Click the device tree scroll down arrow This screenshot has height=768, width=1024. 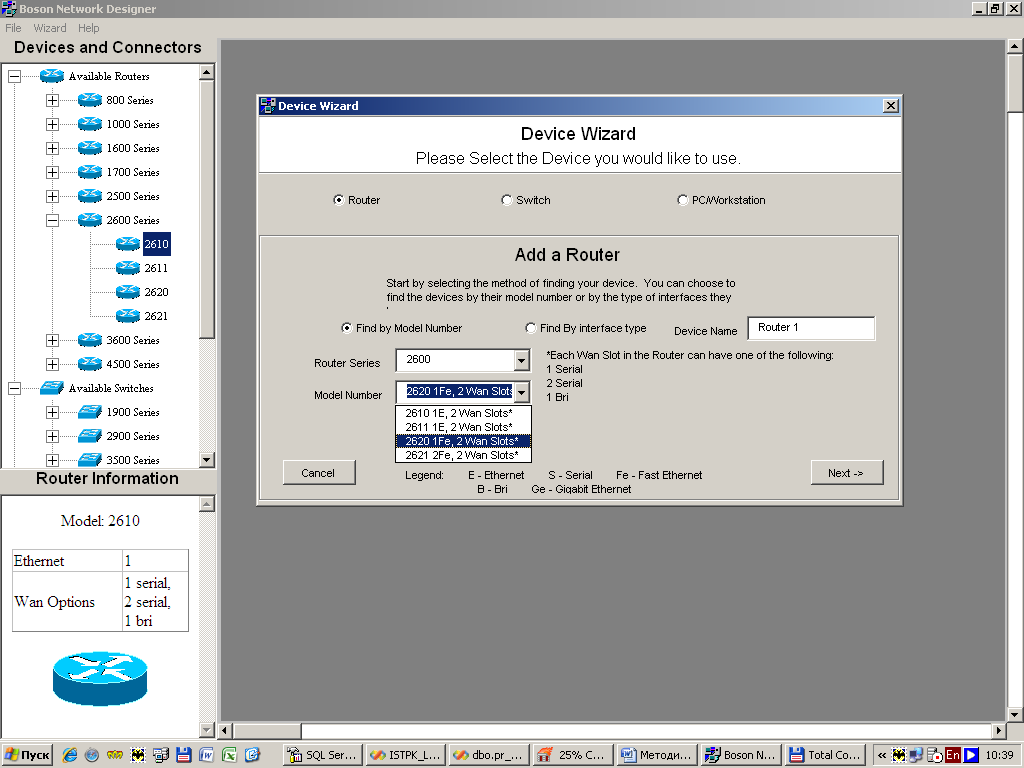pyautogui.click(x=206, y=460)
